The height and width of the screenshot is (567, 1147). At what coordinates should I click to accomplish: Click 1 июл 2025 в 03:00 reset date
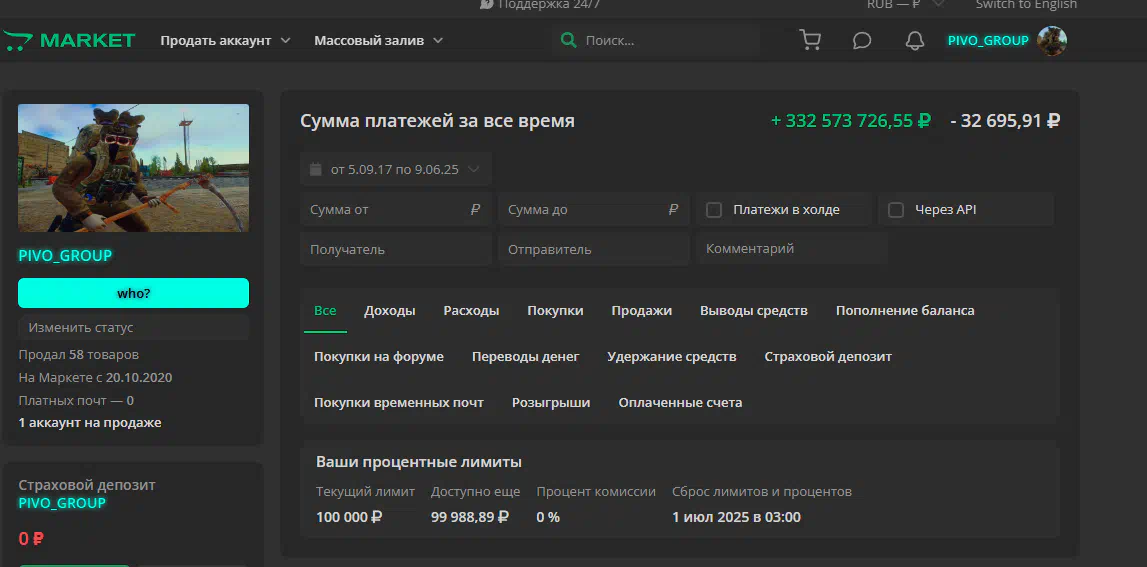tap(737, 517)
